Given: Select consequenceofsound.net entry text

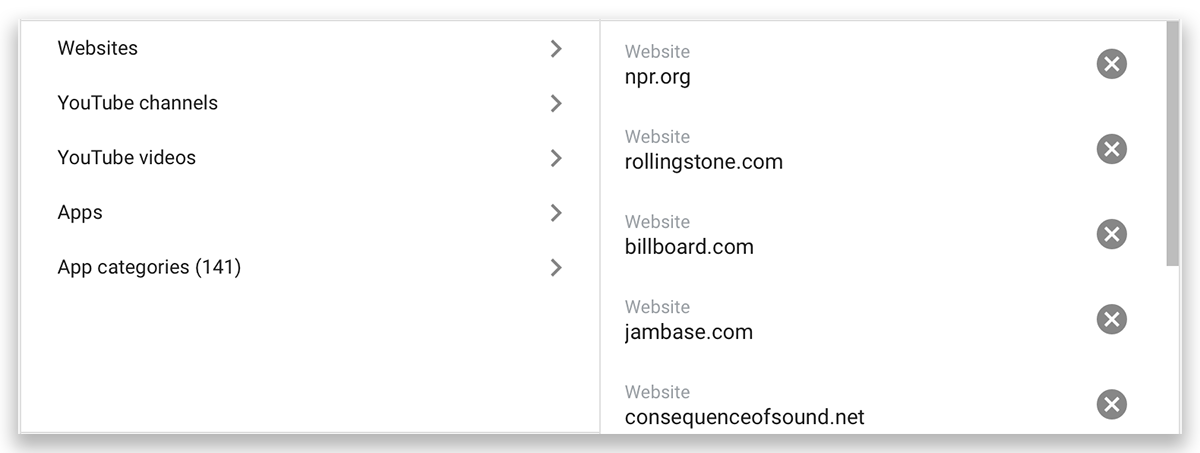Looking at the screenshot, I should (x=744, y=417).
